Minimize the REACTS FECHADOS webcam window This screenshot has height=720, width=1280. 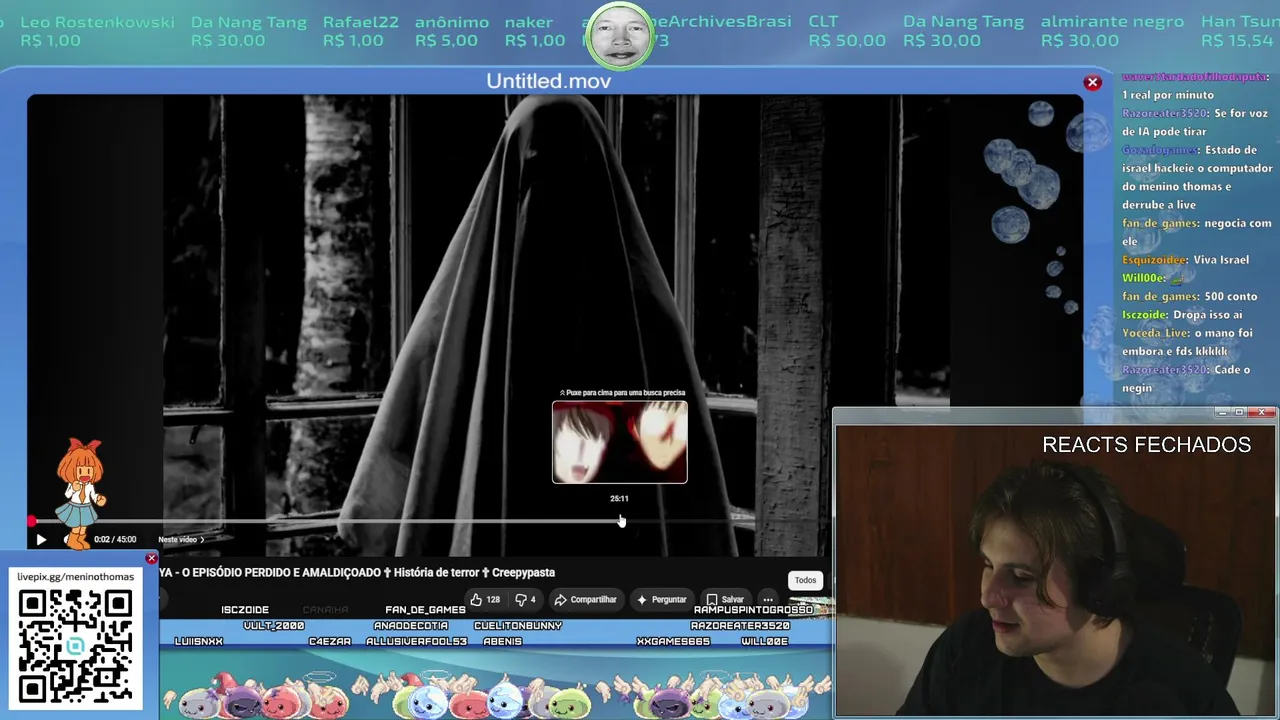coord(1222,412)
